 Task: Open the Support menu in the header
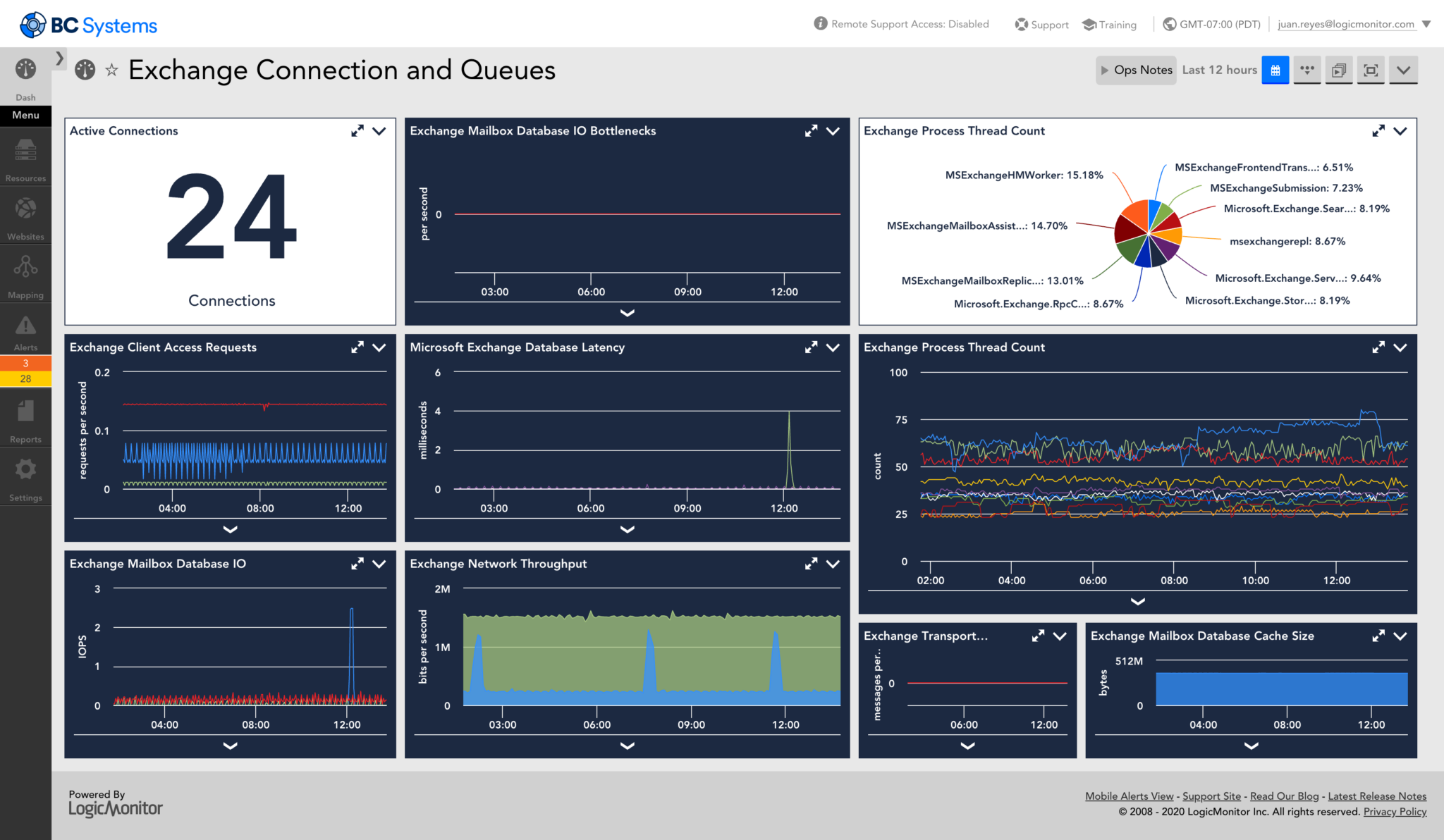[x=1041, y=24]
